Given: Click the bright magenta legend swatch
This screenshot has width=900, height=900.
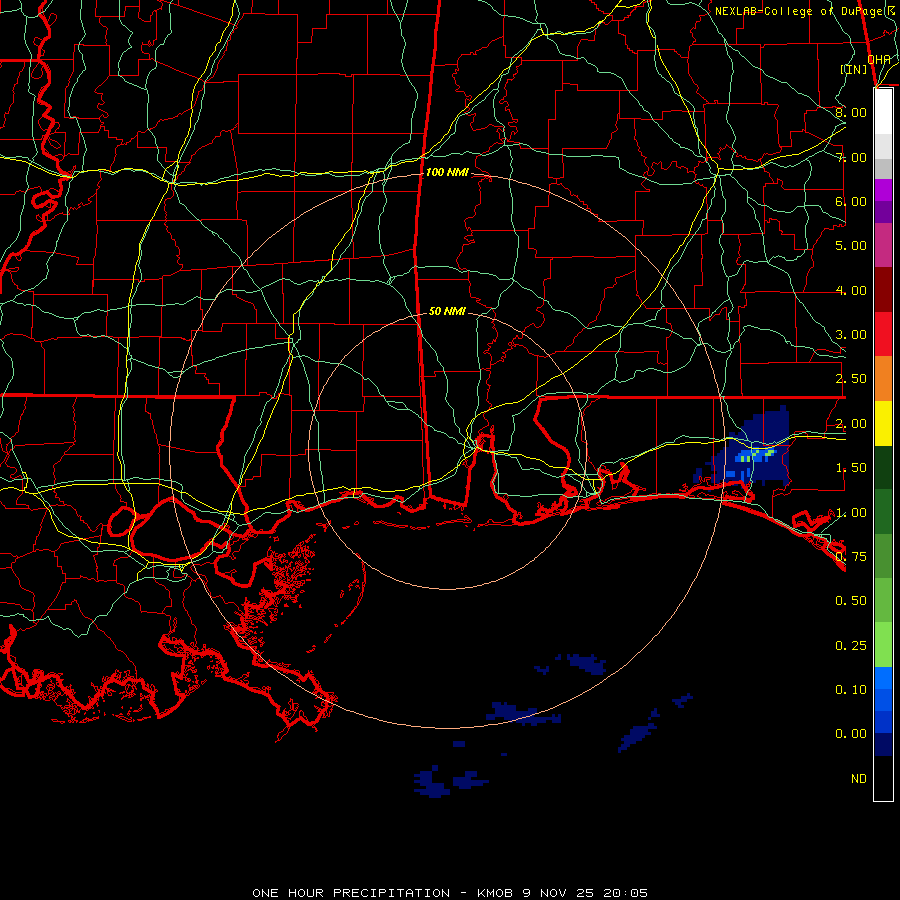Looking at the screenshot, I should click(883, 190).
